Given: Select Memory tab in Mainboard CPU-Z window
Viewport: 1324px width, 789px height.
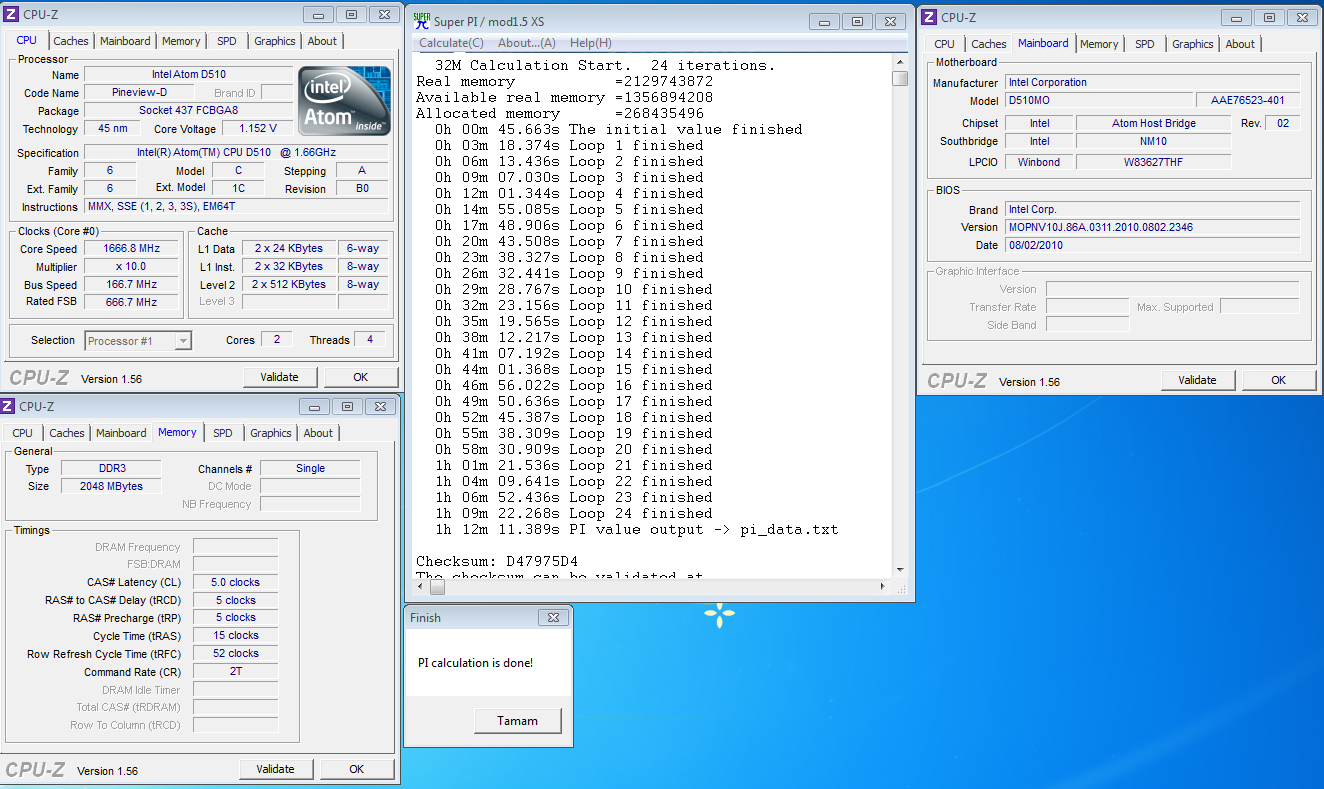Looking at the screenshot, I should (x=1099, y=44).
